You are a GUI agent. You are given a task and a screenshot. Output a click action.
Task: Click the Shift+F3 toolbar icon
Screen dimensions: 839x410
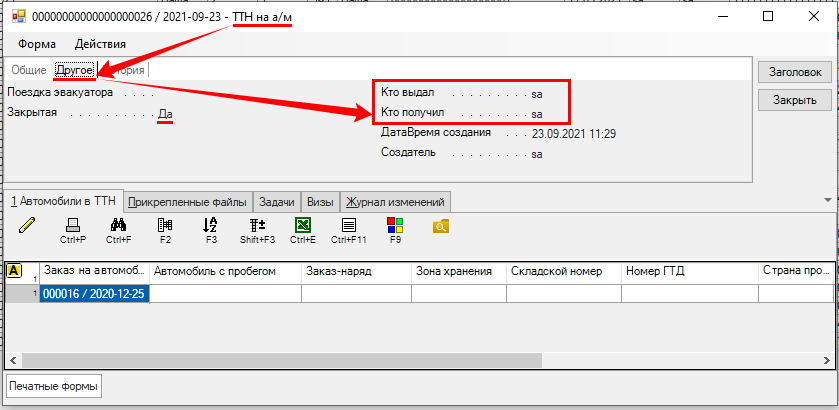coord(257,226)
